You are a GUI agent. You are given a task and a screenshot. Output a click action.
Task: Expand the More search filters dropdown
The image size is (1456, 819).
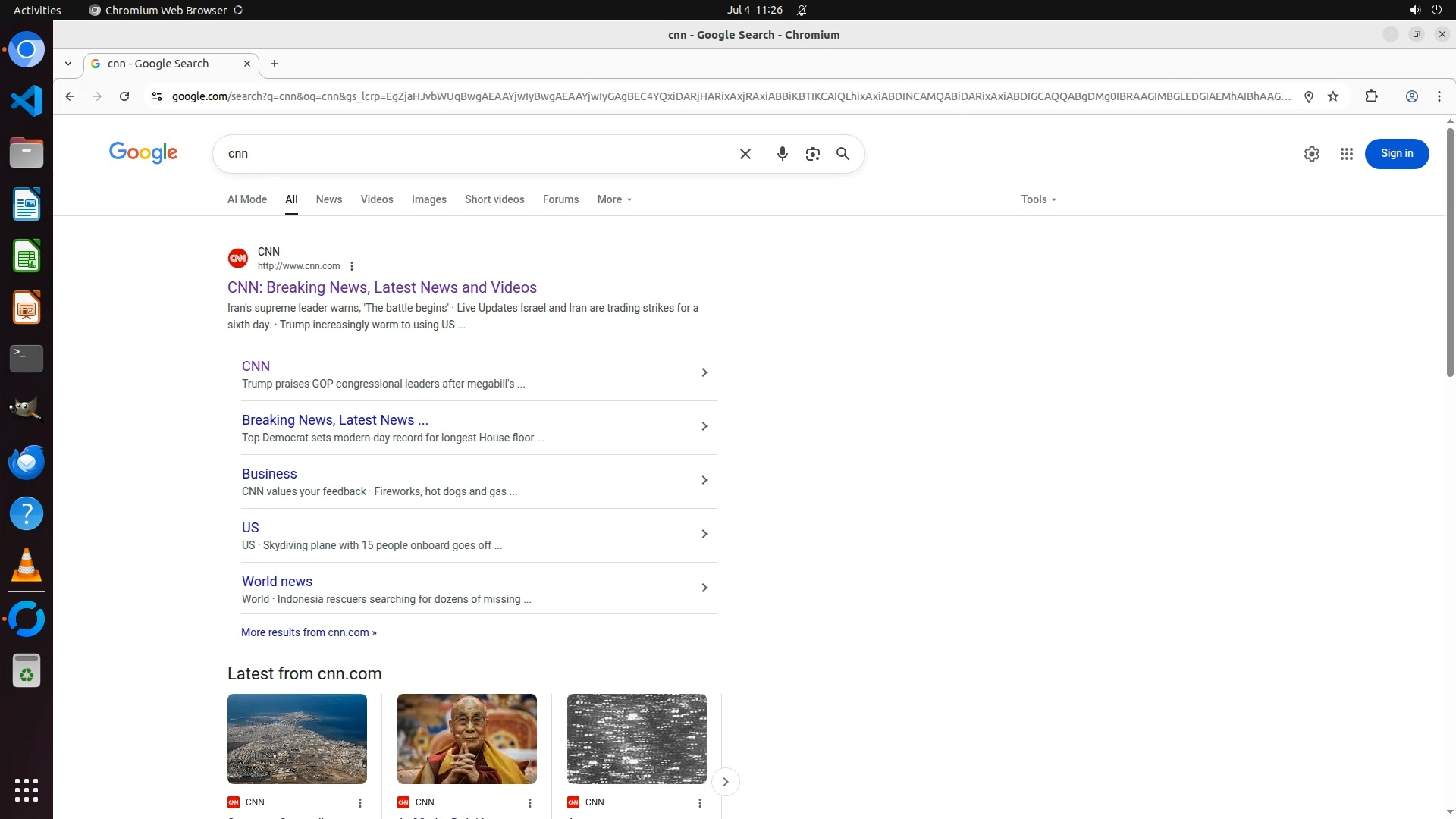613,199
